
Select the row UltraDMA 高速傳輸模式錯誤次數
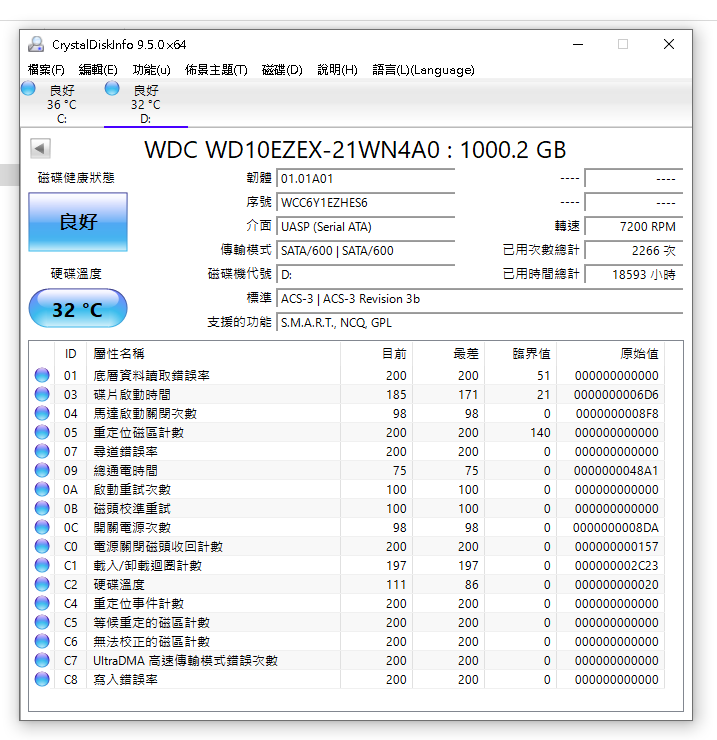(x=347, y=660)
